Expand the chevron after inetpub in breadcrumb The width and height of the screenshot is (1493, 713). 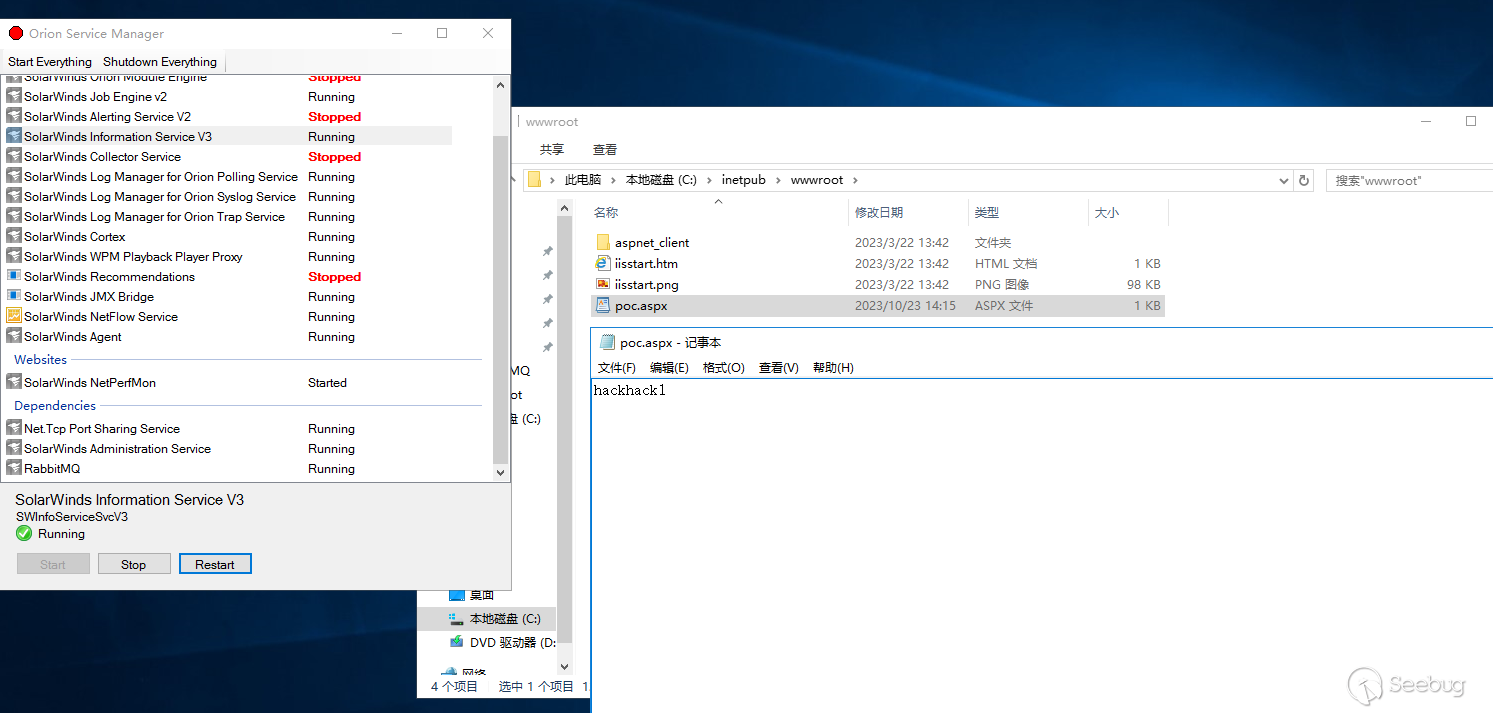778,181
